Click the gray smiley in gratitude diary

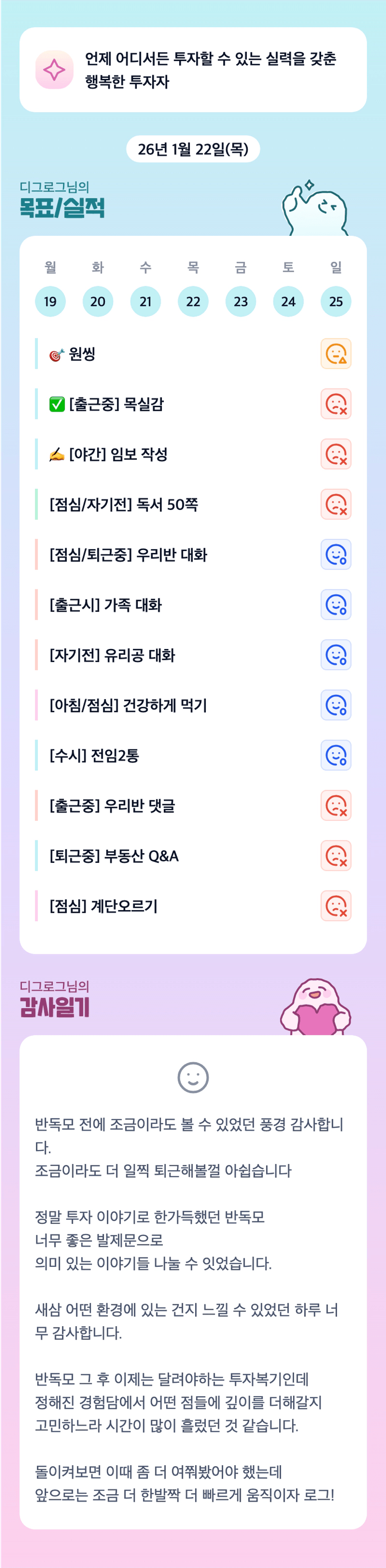click(193, 1077)
